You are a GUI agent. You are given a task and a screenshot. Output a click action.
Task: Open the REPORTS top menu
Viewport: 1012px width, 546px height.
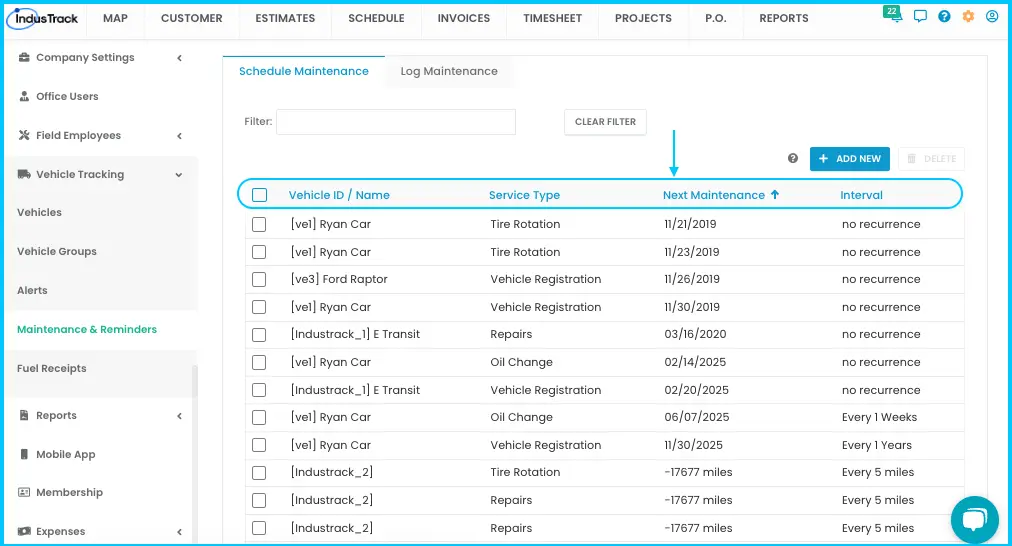coord(784,18)
